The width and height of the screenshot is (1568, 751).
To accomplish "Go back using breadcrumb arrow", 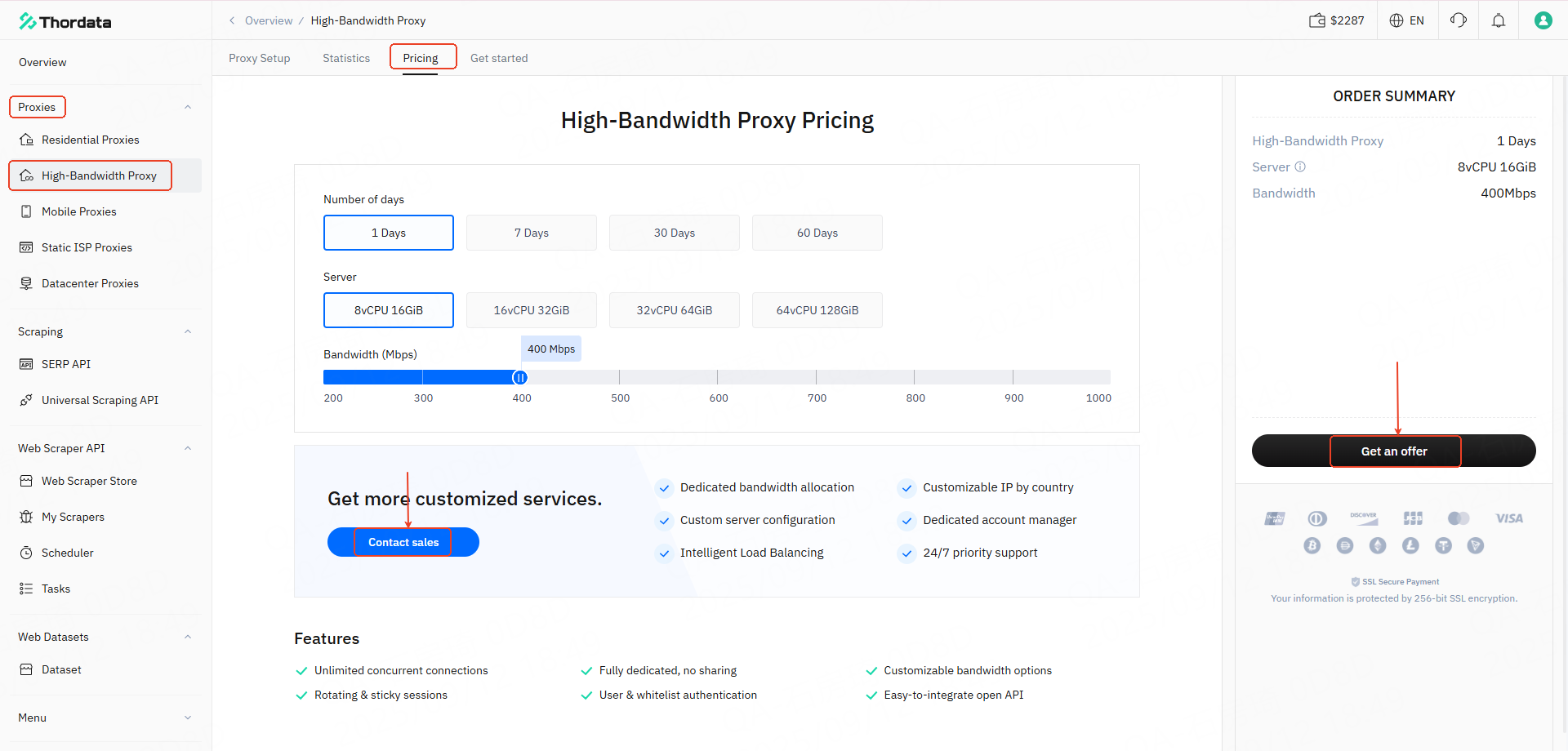I will point(232,20).
